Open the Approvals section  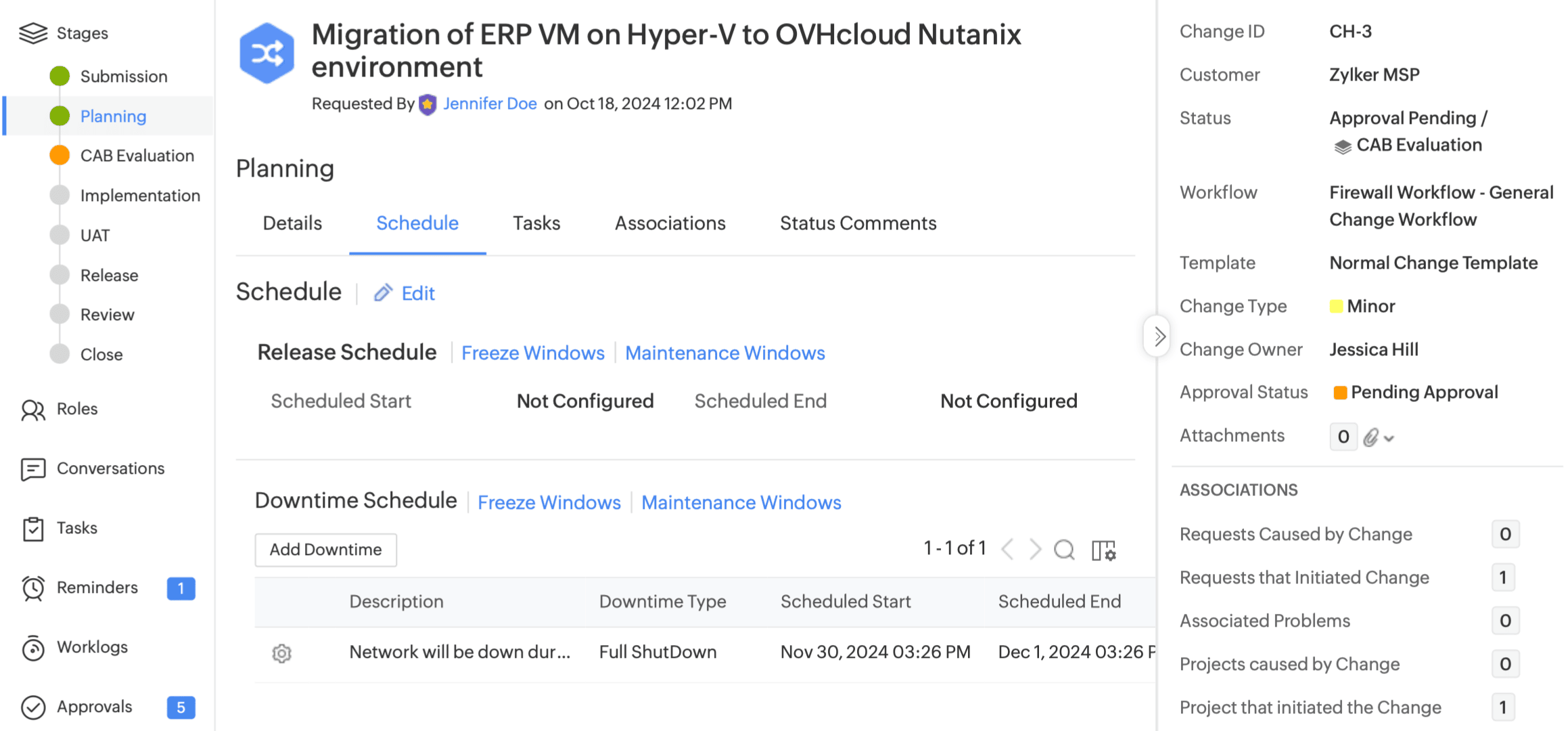94,707
